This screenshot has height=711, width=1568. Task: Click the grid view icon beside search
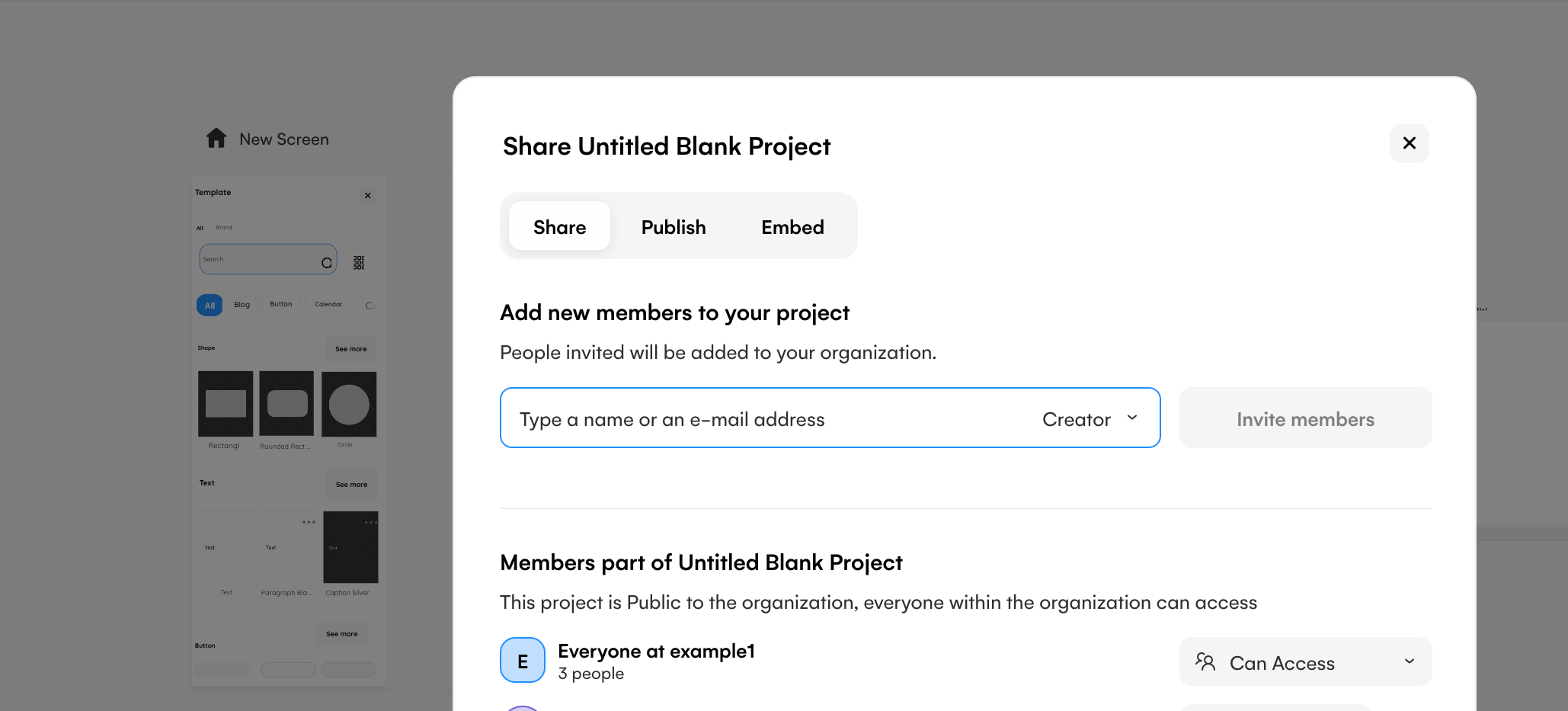coord(359,263)
